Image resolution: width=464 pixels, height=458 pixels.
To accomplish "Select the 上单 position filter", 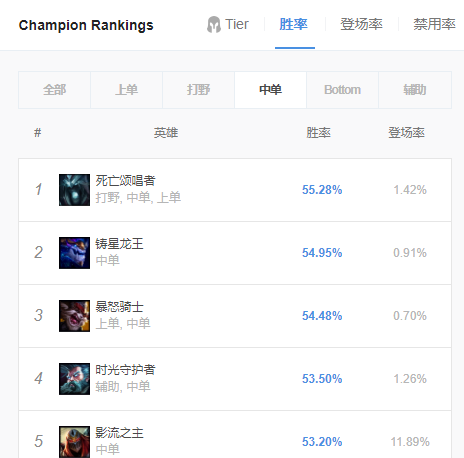I will (x=126, y=90).
